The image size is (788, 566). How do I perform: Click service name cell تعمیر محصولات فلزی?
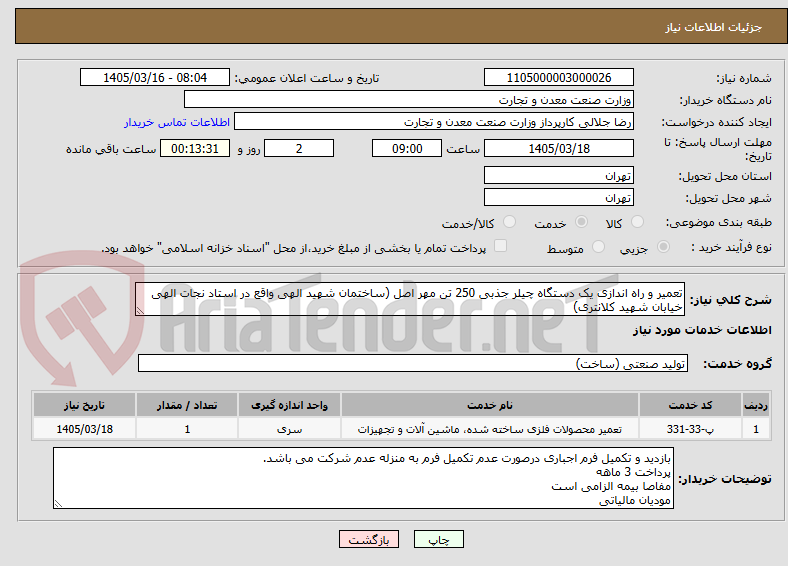(x=490, y=429)
